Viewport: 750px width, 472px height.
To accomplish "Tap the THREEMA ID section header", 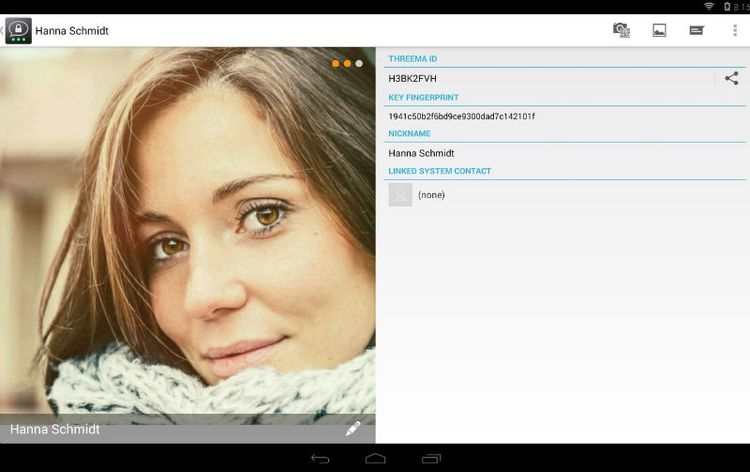I will [413, 59].
